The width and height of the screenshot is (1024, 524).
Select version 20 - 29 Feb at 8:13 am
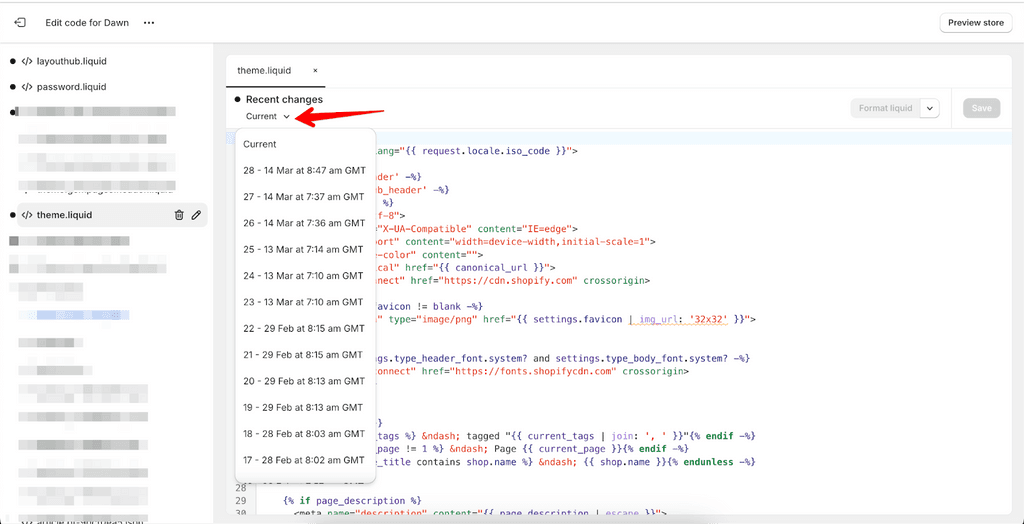306,381
